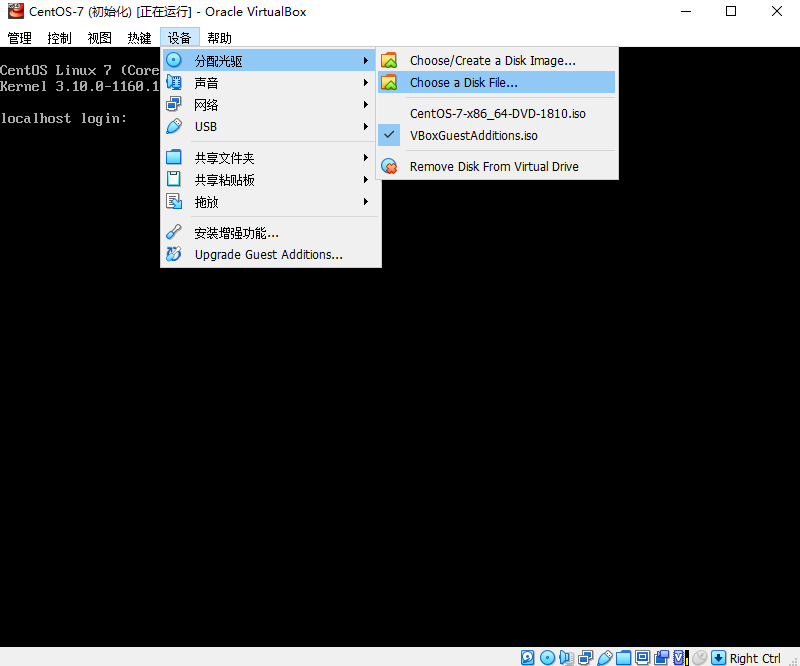Viewport: 800px width, 666px height.
Task: Click the wrench icon beside 安装增强功能
Action: point(174,232)
